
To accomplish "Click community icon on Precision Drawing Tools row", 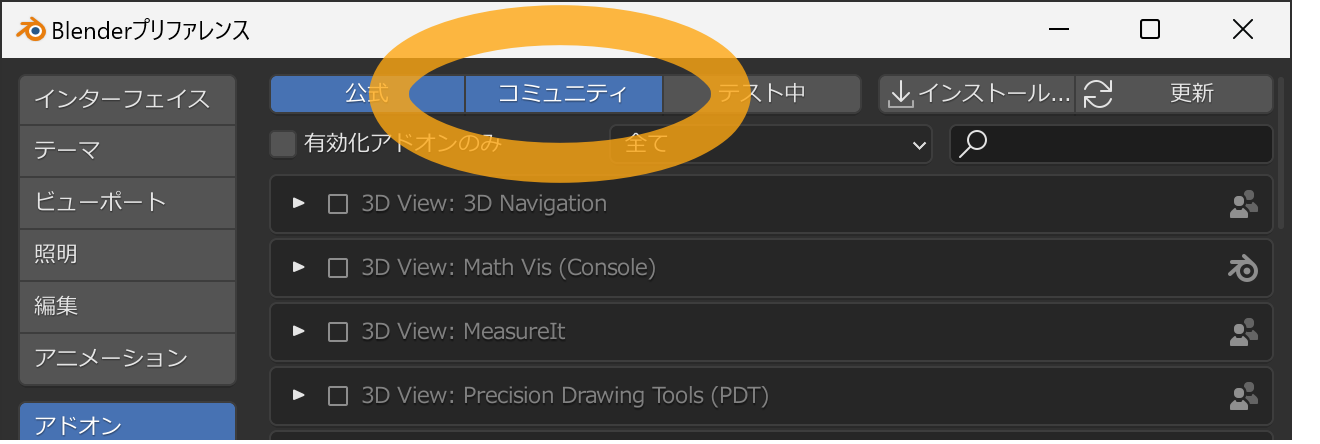I will 1243,396.
